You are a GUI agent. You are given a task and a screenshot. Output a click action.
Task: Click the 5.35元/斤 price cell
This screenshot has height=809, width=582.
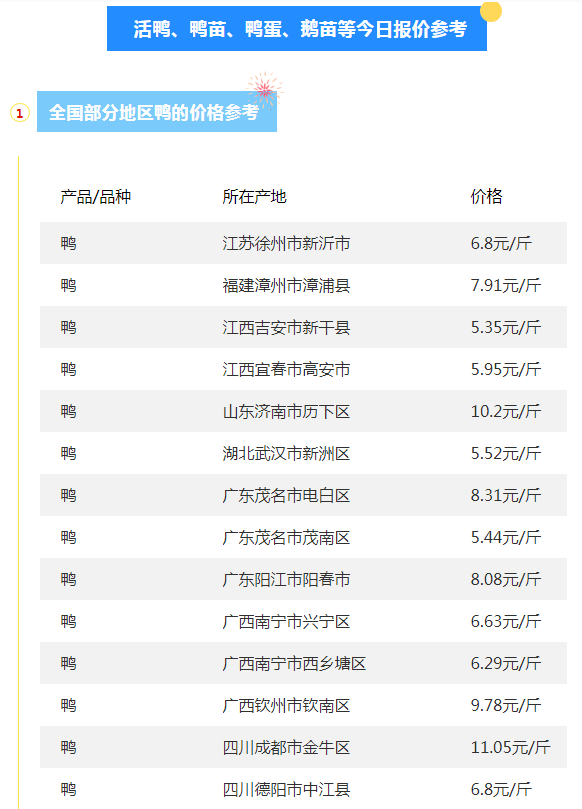506,327
